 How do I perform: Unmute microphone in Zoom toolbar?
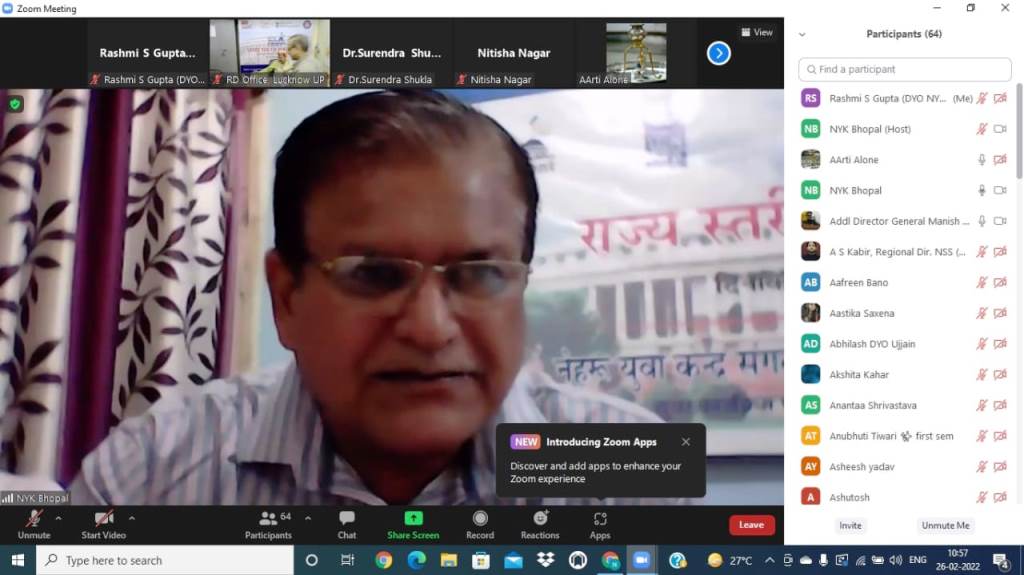click(x=34, y=525)
